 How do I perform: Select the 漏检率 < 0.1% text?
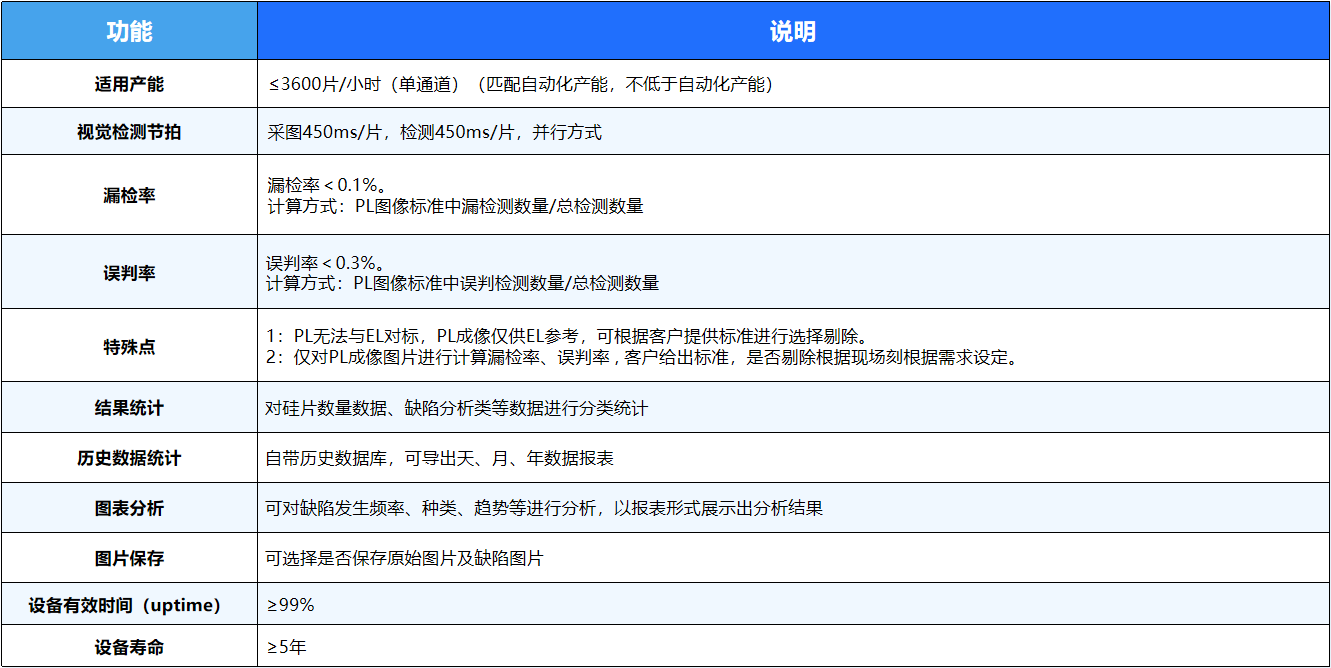(x=320, y=185)
